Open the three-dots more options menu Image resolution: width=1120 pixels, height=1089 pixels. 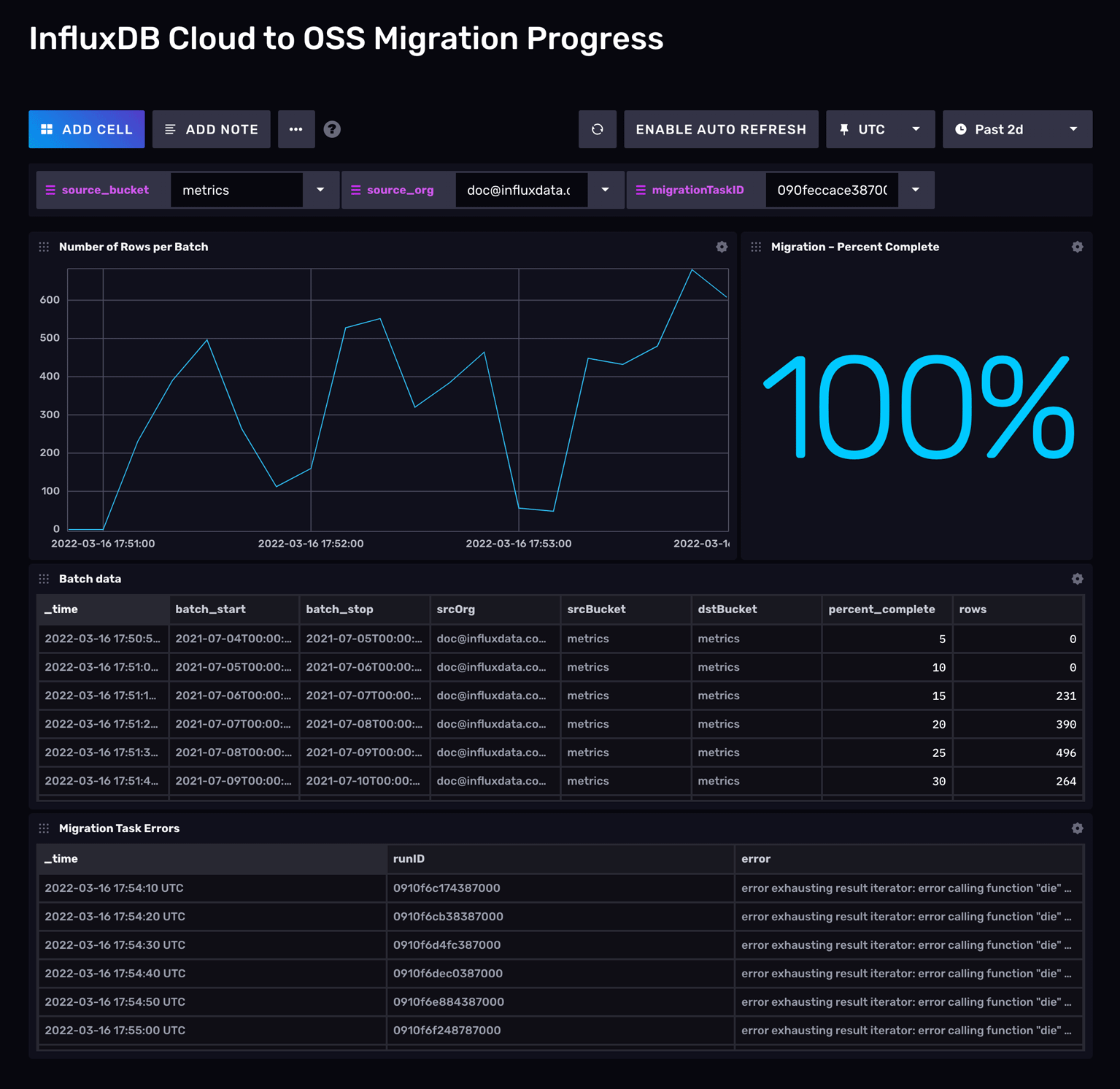[x=296, y=129]
